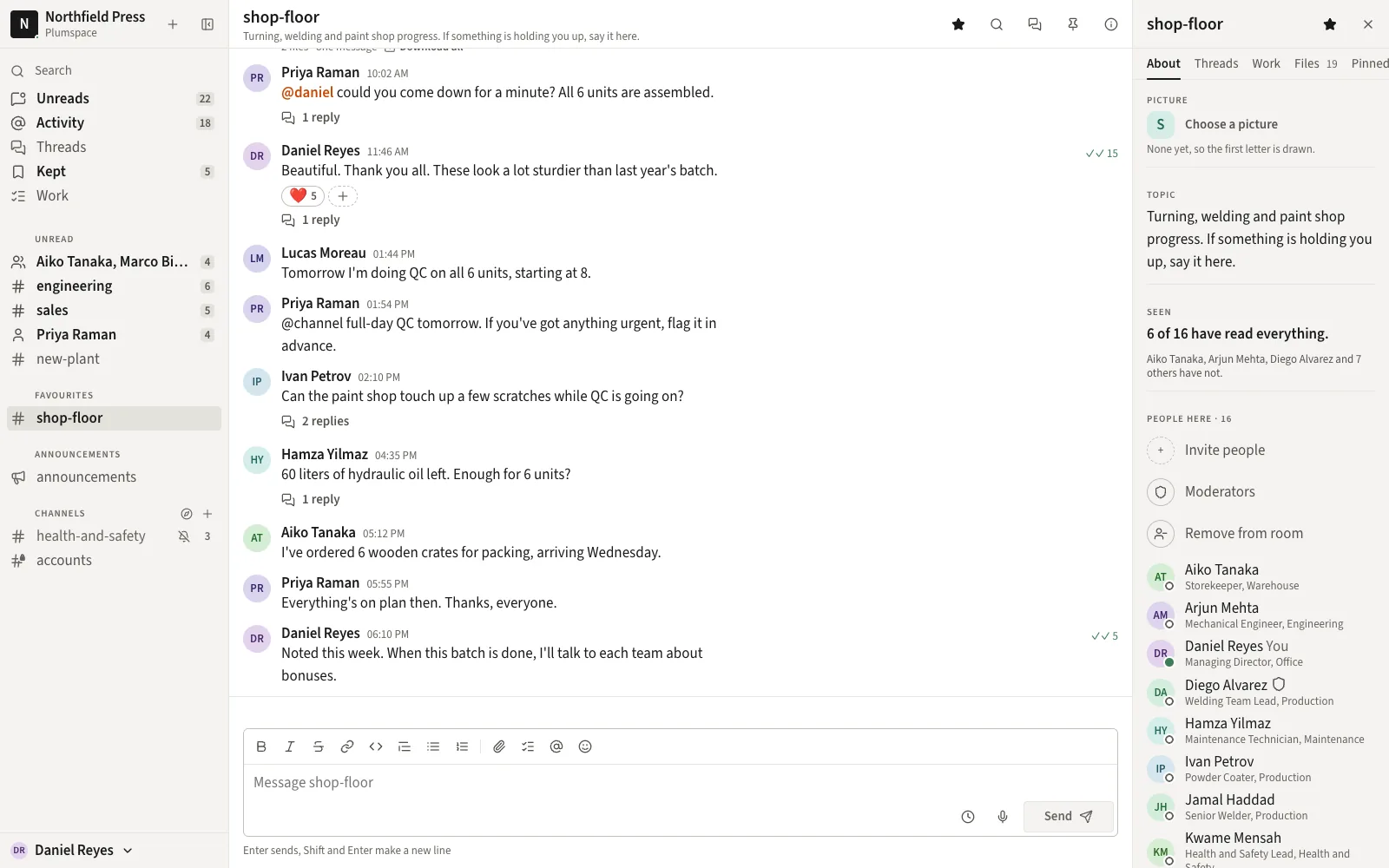Open the announcements channel
1389x868 pixels.
pyautogui.click(x=114, y=477)
